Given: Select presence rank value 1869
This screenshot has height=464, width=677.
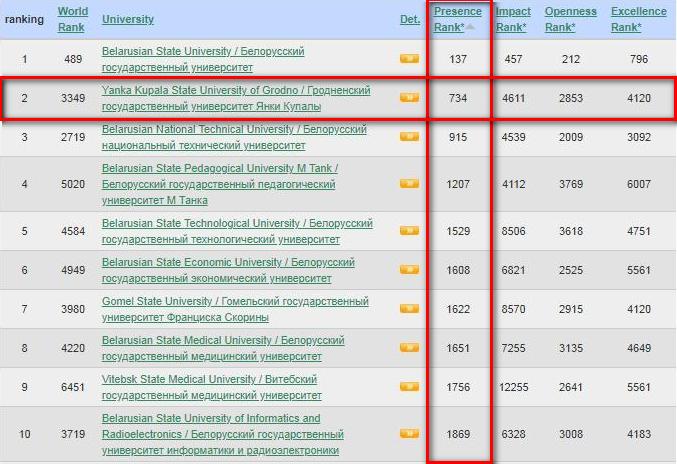Looking at the screenshot, I should 458,434.
